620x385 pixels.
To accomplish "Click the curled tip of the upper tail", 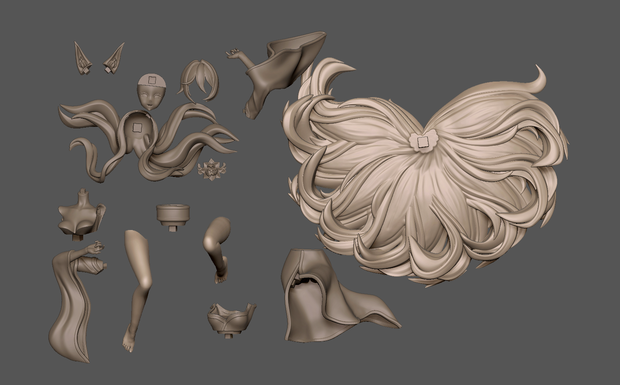I will tap(541, 79).
